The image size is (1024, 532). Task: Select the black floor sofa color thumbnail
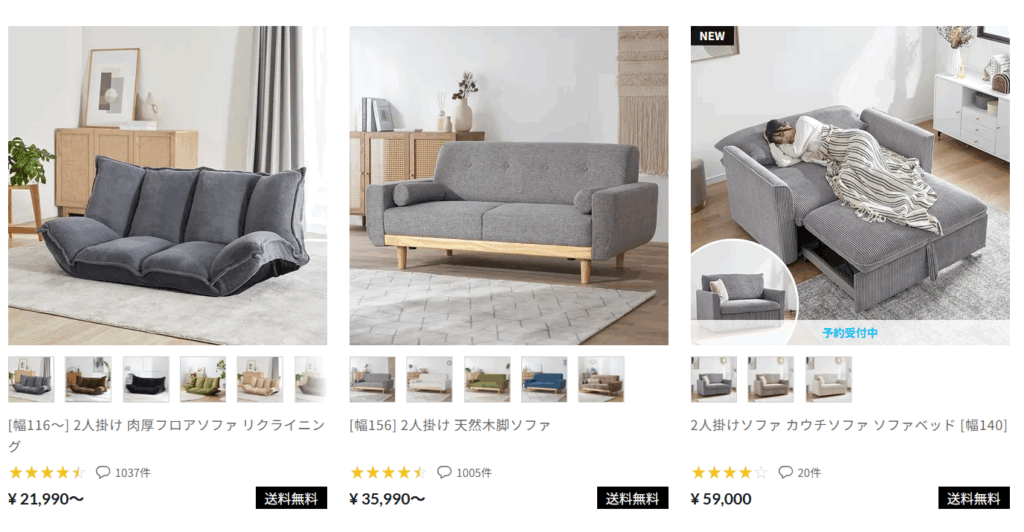pyautogui.click(x=146, y=379)
